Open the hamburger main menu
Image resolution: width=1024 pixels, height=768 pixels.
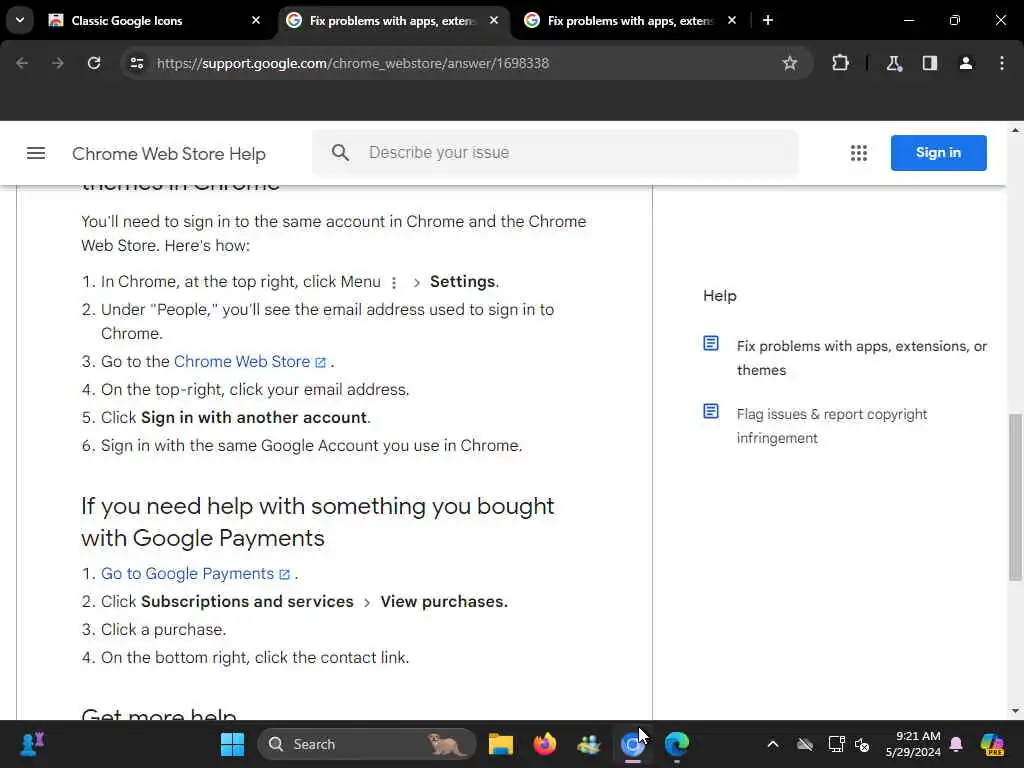(36, 153)
